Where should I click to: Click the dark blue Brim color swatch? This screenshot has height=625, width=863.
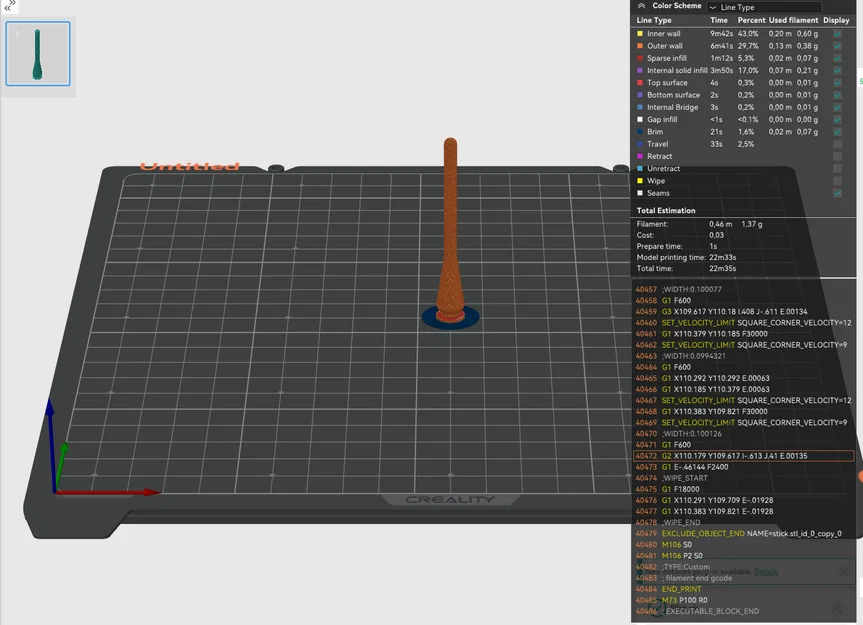[x=640, y=132]
